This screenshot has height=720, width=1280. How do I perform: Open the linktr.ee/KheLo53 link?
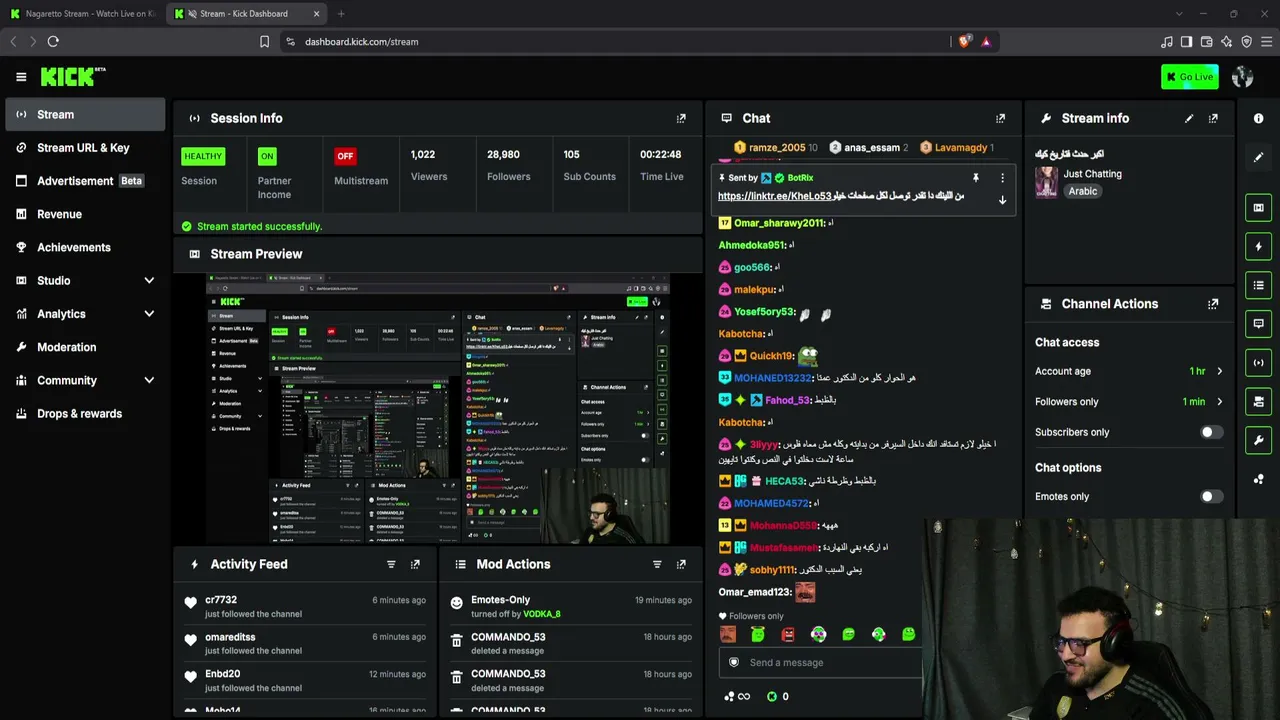coord(775,196)
